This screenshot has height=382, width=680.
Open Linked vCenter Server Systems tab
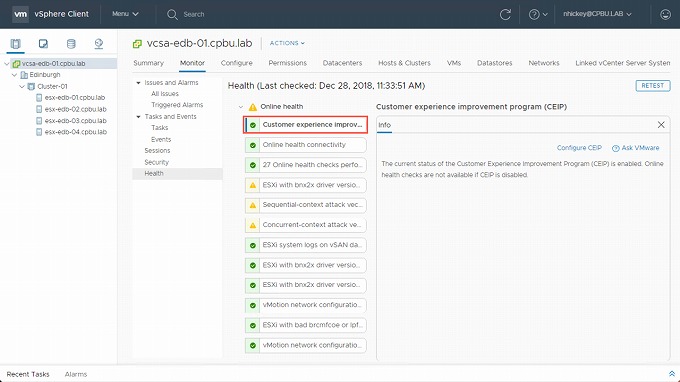pyautogui.click(x=623, y=63)
